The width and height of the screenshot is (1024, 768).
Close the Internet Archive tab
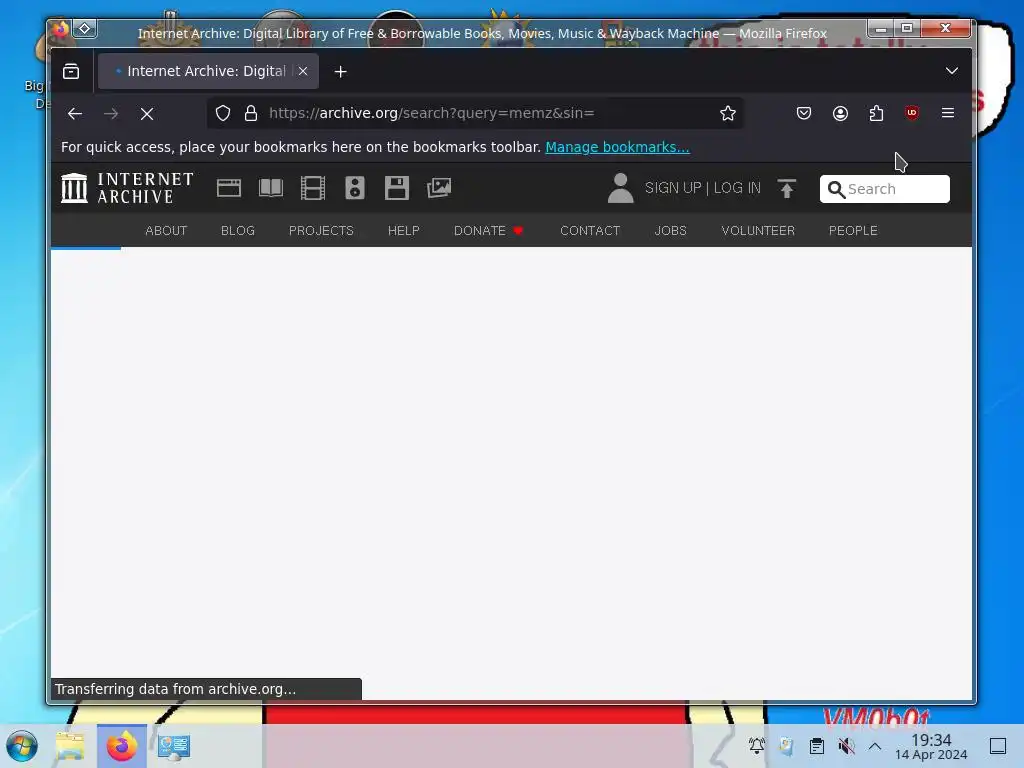(303, 71)
